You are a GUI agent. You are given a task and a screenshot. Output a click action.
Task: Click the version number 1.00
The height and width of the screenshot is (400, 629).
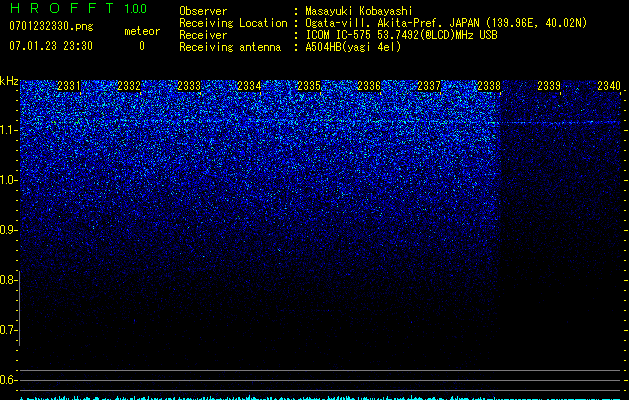click(136, 8)
